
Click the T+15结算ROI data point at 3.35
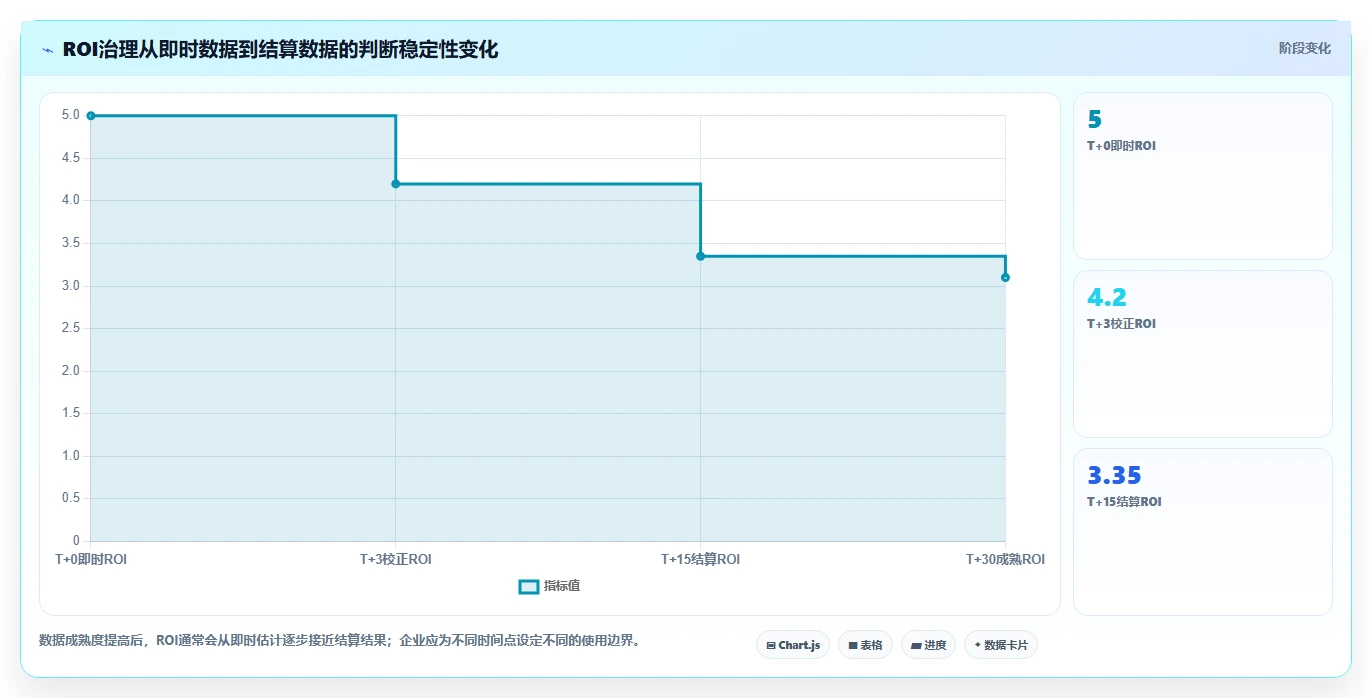pyautogui.click(x=700, y=256)
